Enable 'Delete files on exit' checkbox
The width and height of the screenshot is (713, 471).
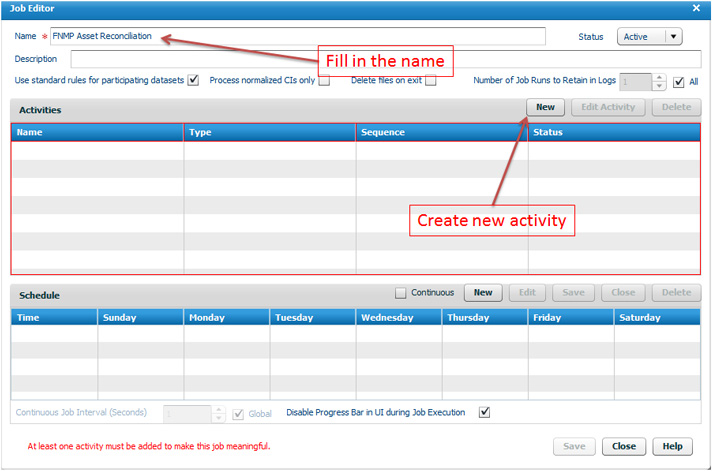pyautogui.click(x=431, y=81)
